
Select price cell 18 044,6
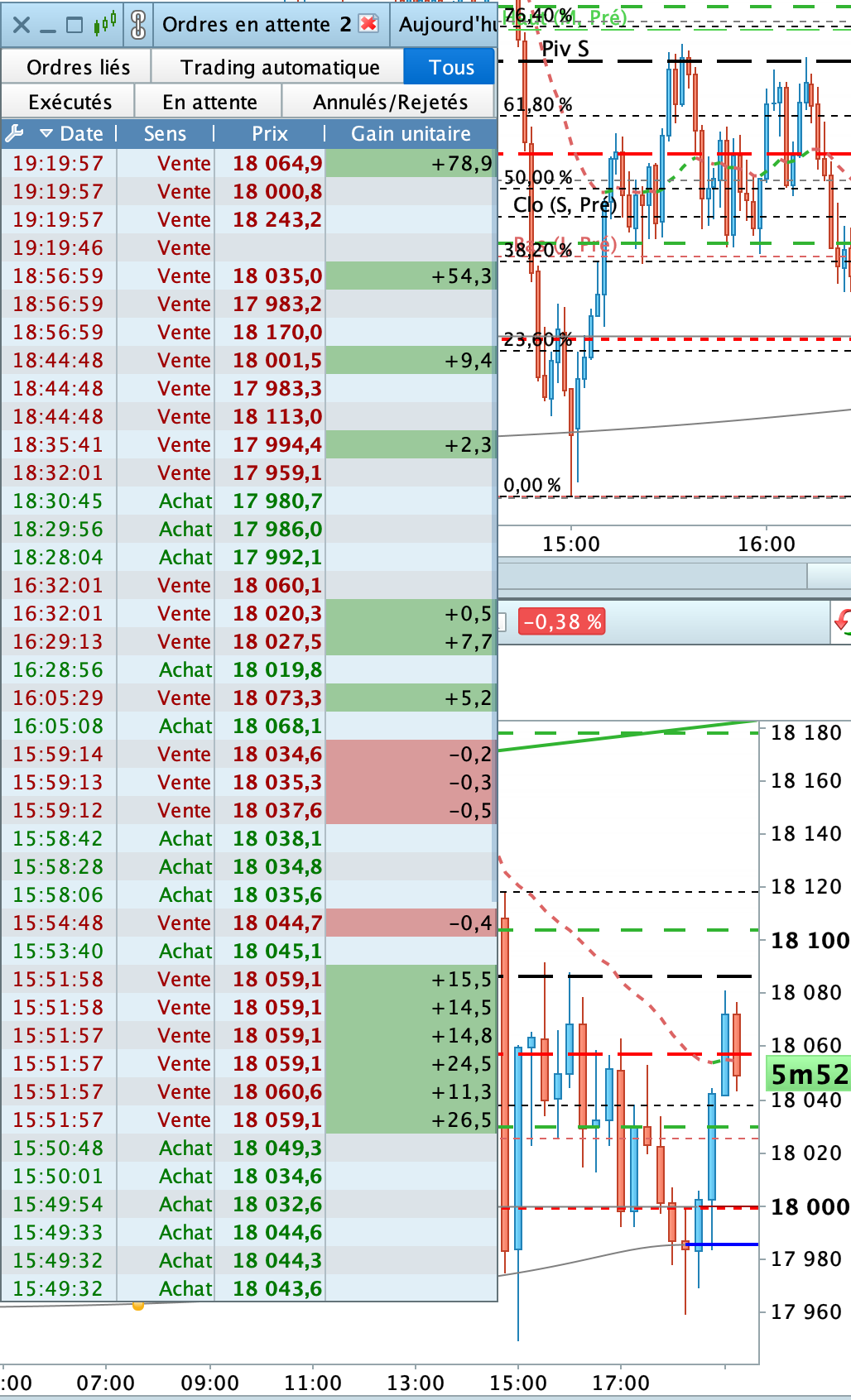270,1232
